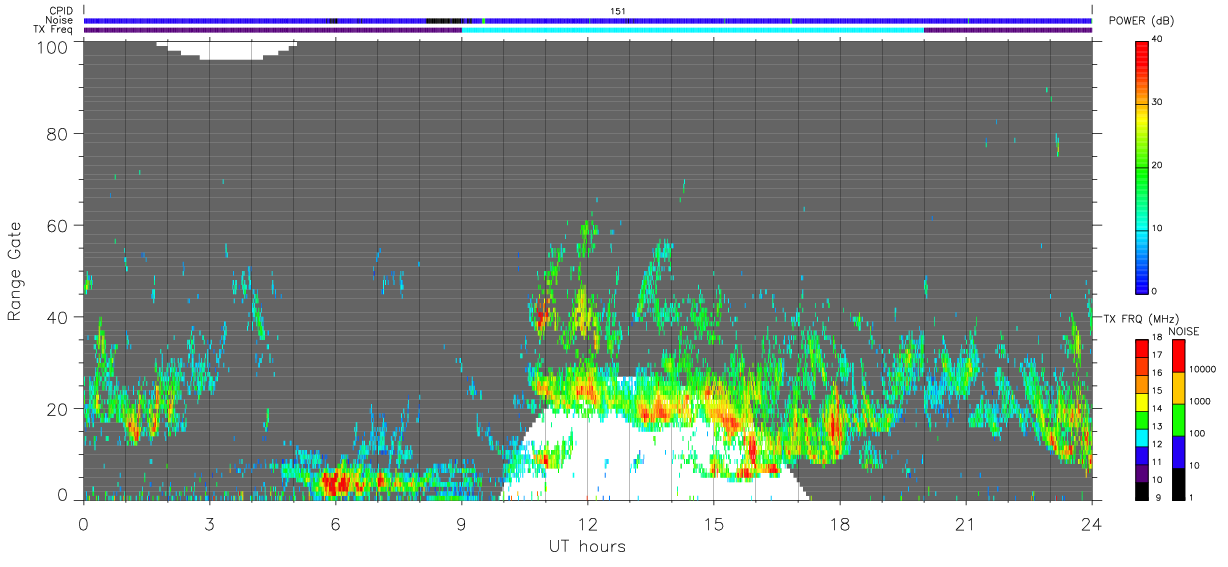Image resolution: width=1228 pixels, height=567 pixels.
Task: Click the POWER (dB) legend title
Action: (1141, 21)
